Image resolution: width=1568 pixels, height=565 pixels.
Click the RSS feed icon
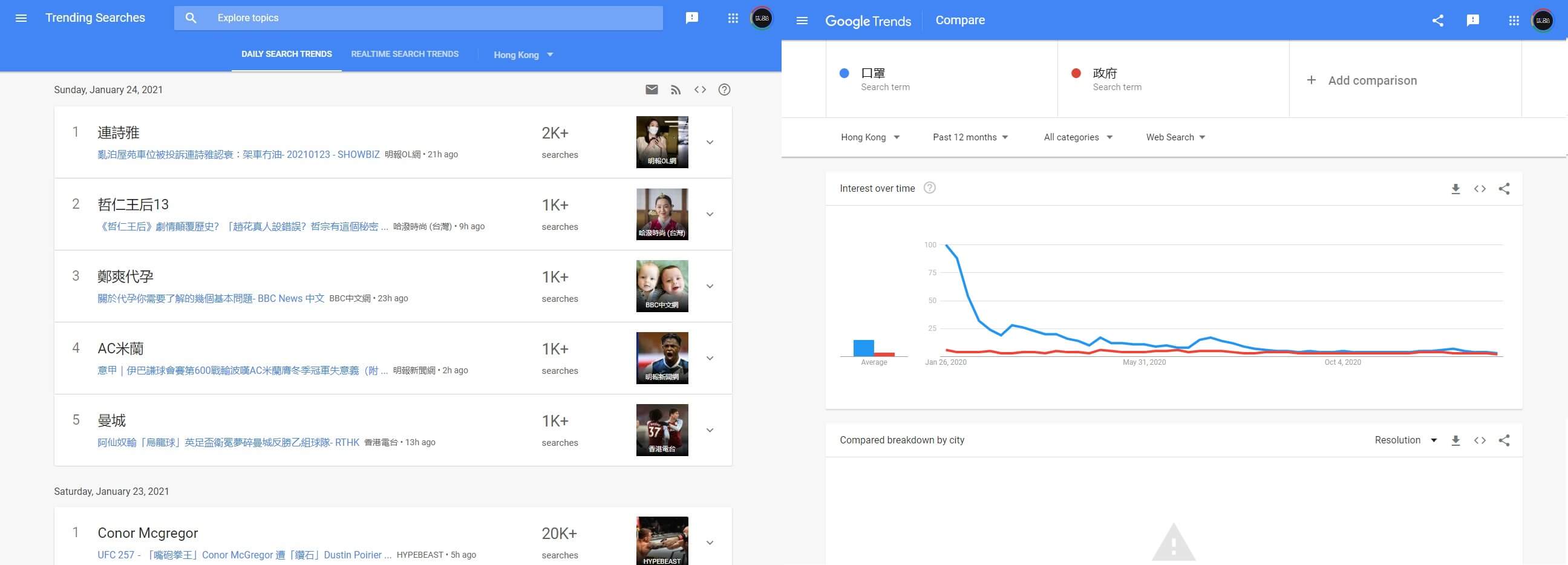(x=676, y=90)
